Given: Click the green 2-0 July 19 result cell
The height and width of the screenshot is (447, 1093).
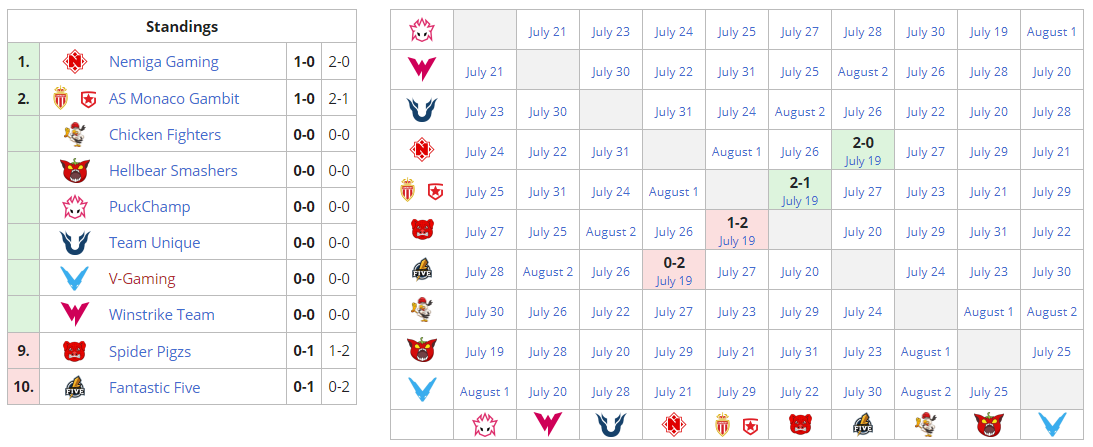Looking at the screenshot, I should pos(862,150).
